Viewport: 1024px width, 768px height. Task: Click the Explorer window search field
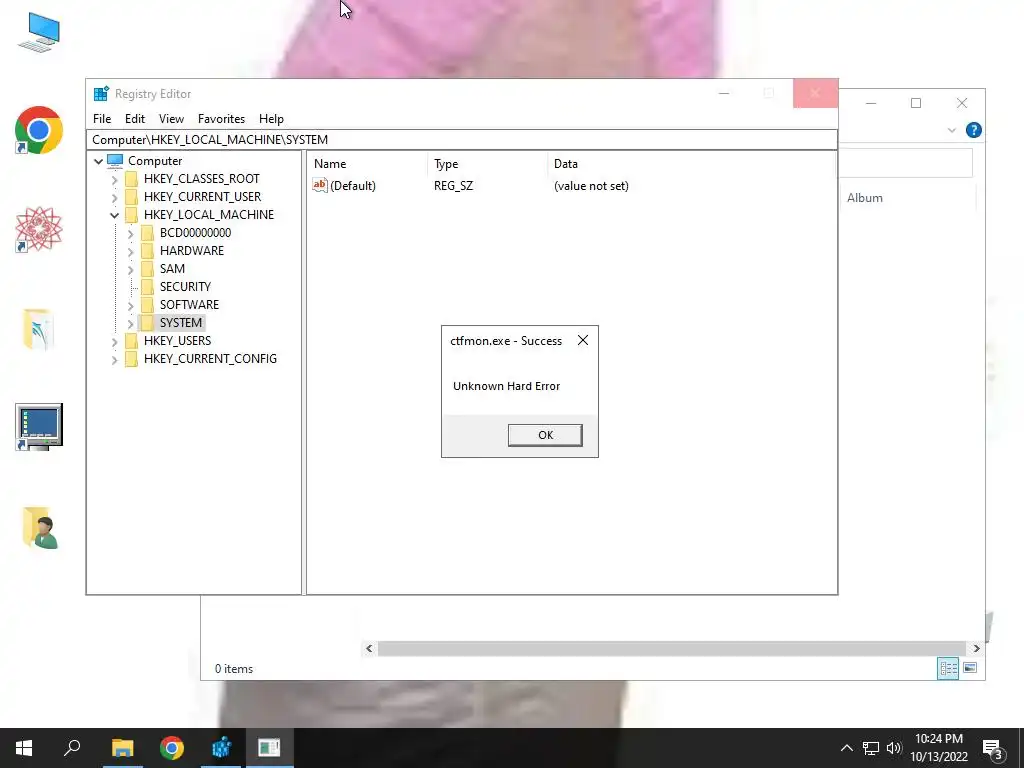(x=906, y=163)
